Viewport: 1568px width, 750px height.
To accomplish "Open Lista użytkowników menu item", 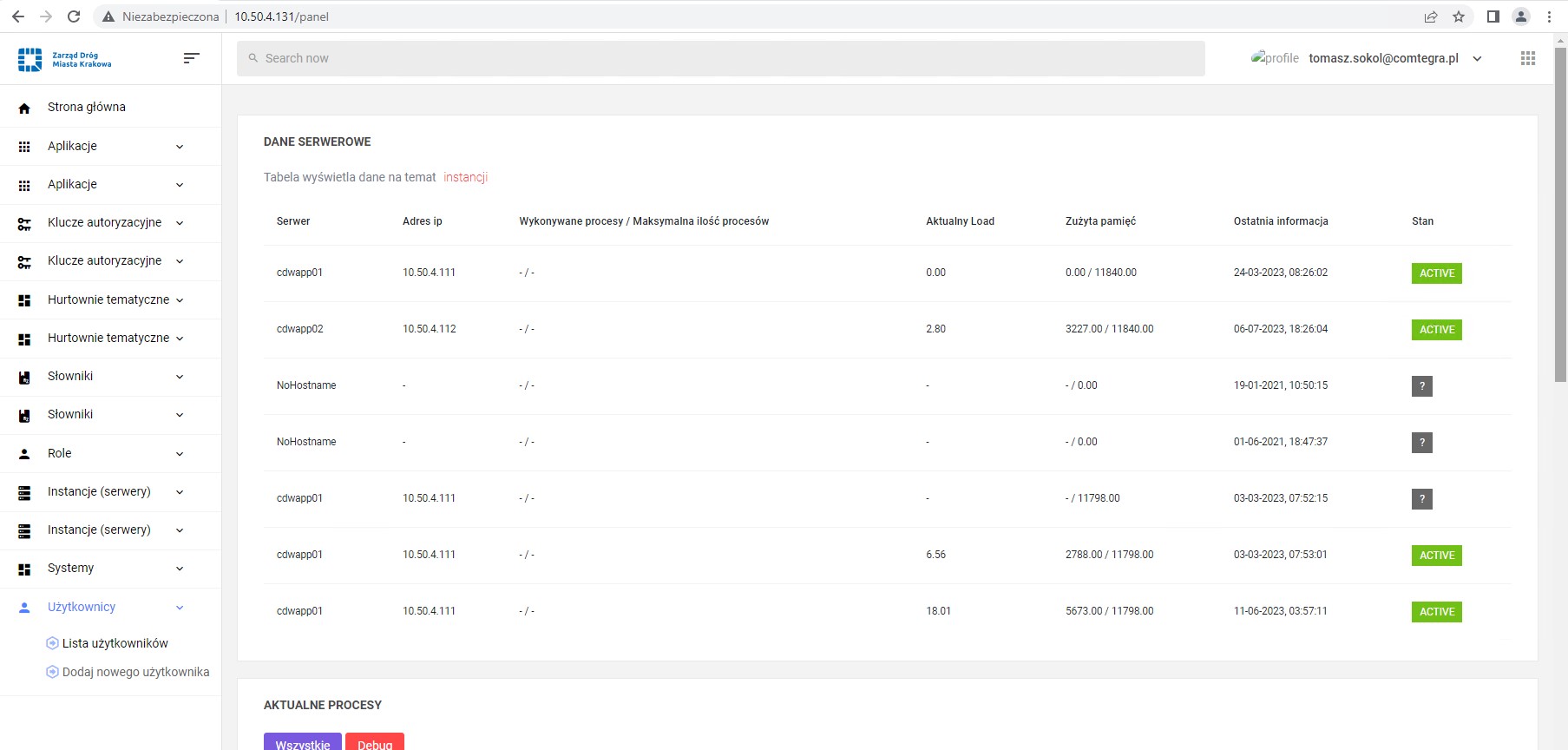I will coord(115,643).
